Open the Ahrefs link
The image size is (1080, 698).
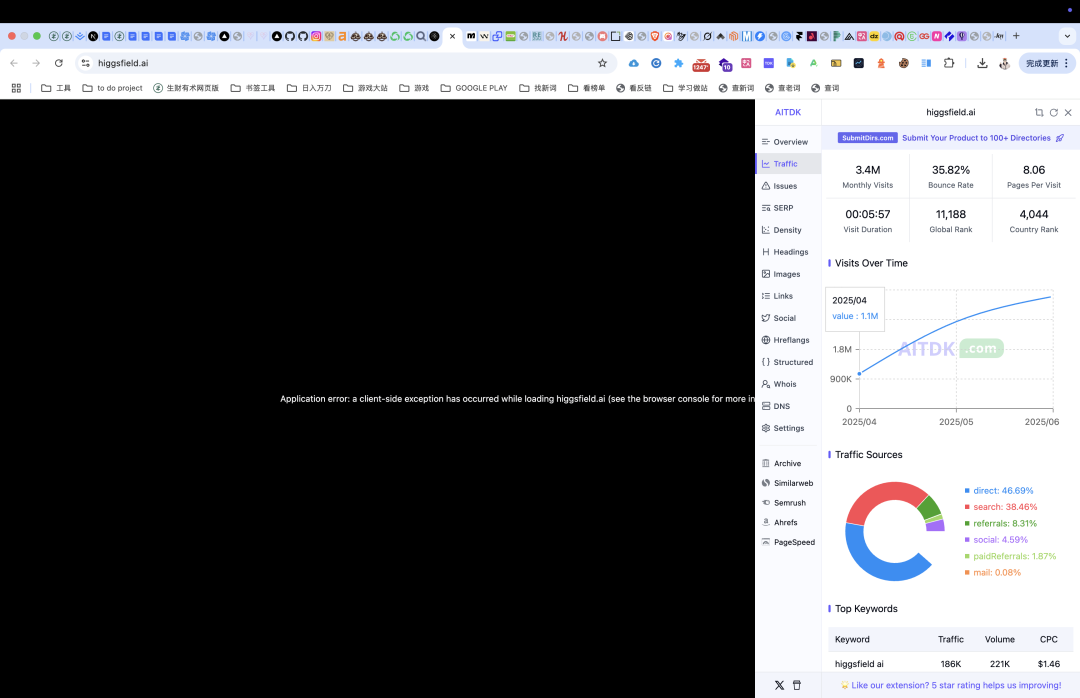(779, 523)
